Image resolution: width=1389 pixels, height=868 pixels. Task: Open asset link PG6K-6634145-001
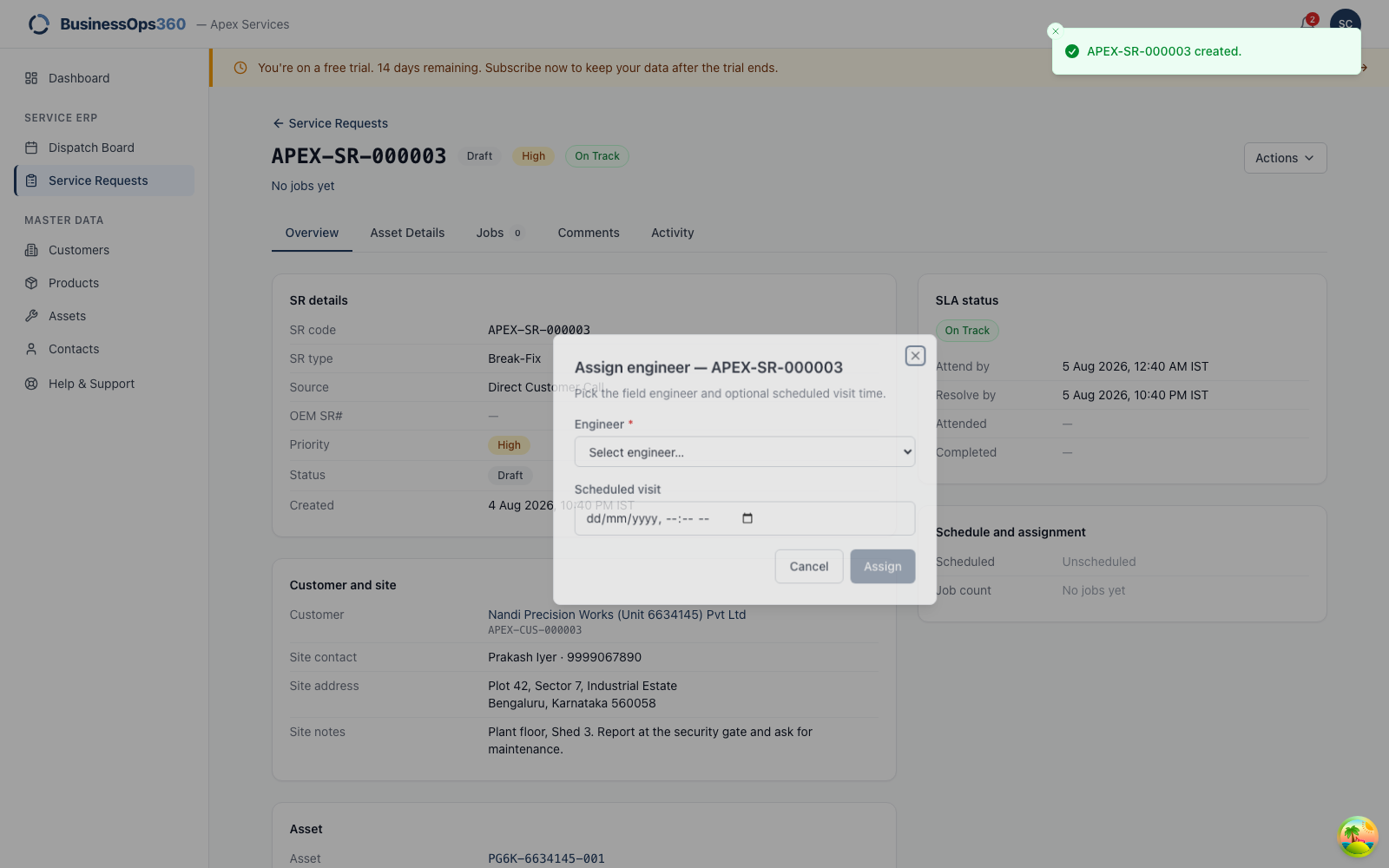click(x=546, y=858)
